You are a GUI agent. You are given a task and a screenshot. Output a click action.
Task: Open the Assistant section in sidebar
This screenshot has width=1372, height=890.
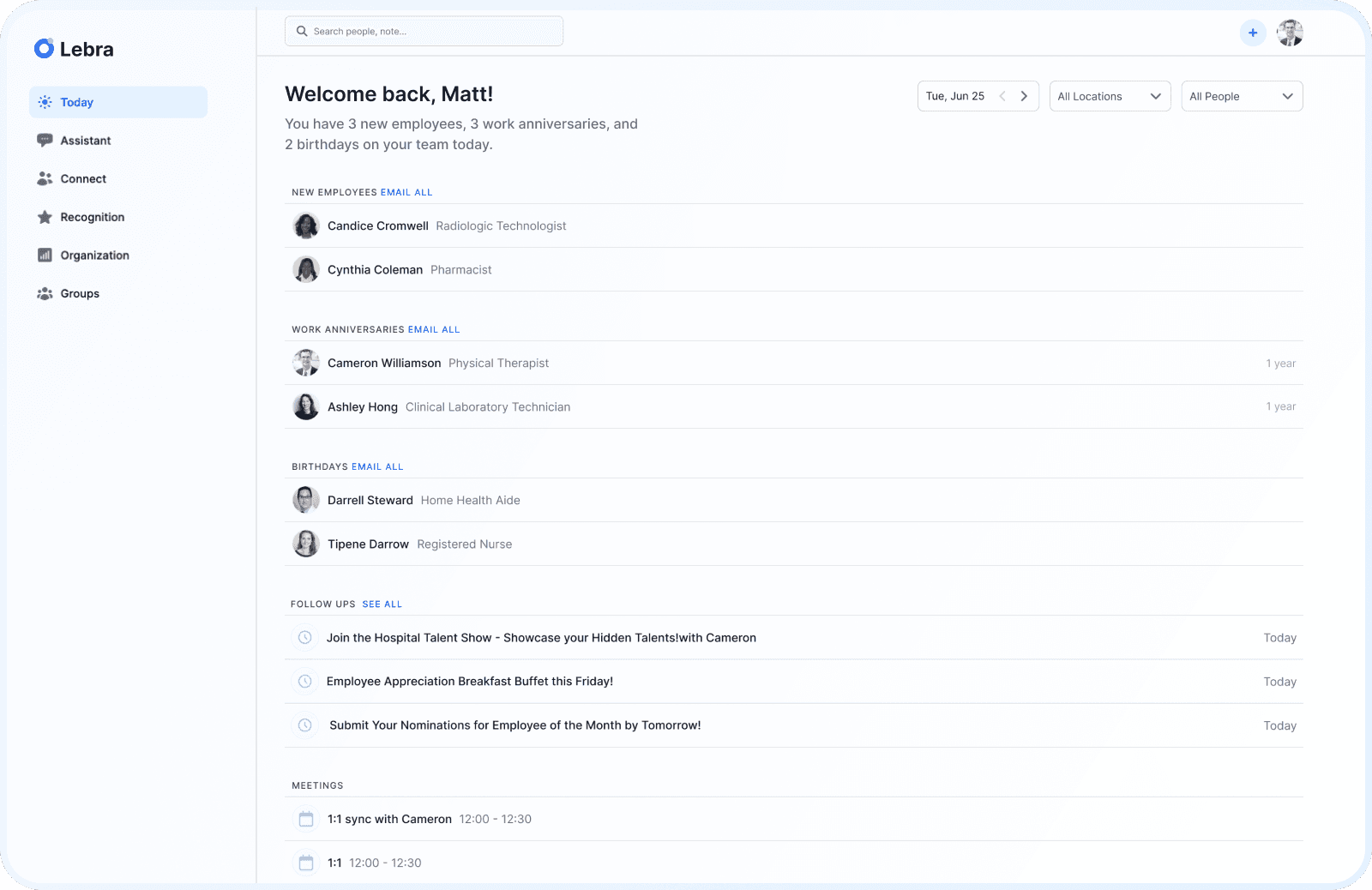click(x=85, y=141)
